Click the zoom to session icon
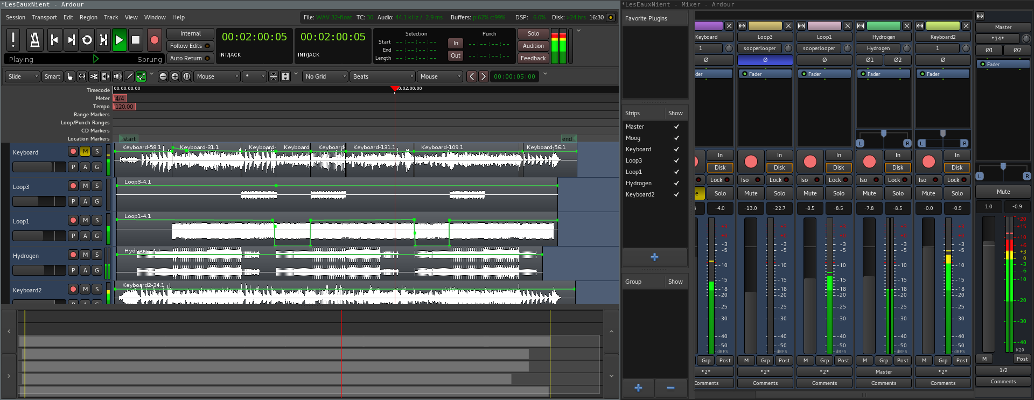 pos(187,76)
